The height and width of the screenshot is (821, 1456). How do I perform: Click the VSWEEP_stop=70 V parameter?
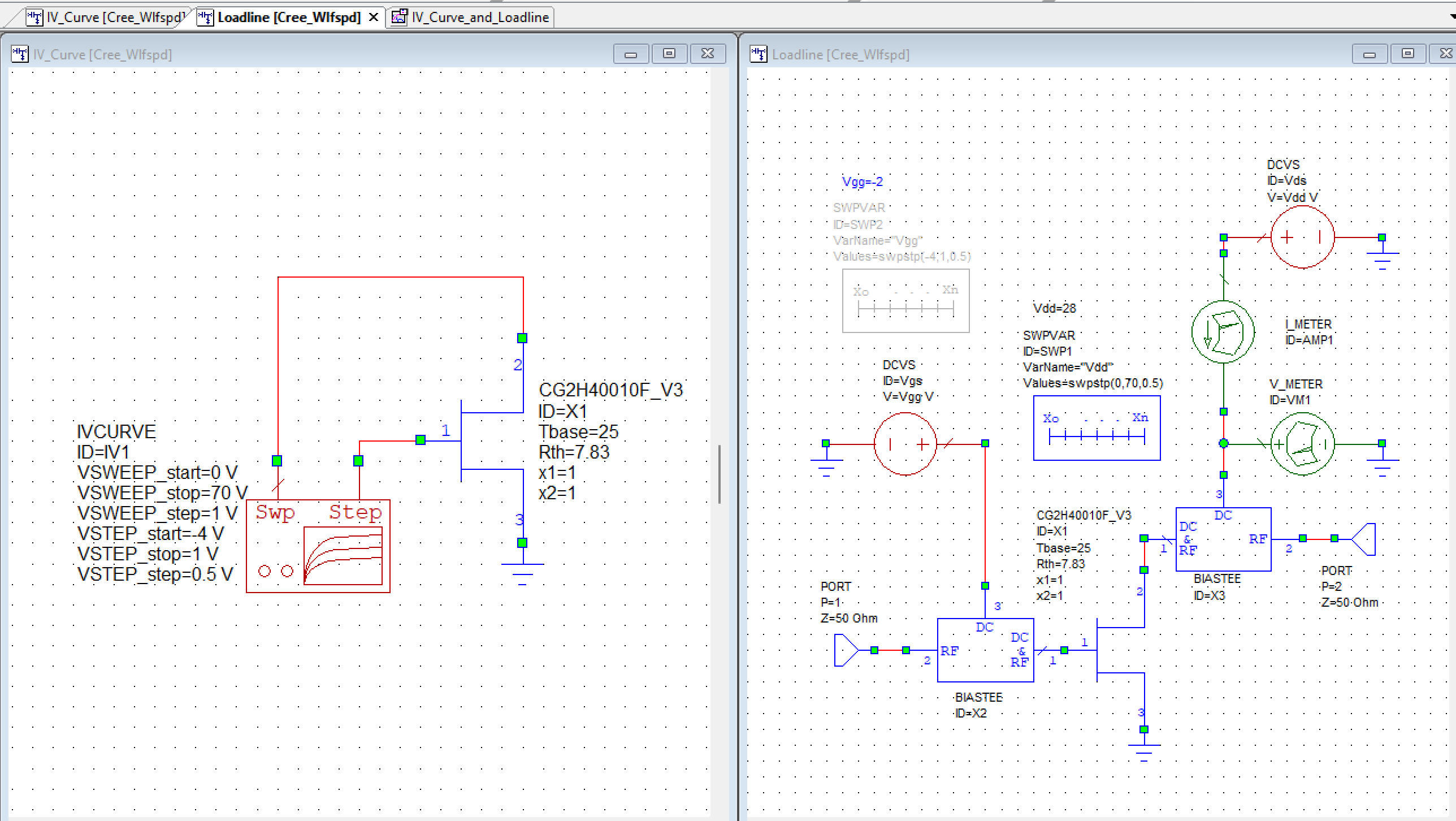pos(163,493)
